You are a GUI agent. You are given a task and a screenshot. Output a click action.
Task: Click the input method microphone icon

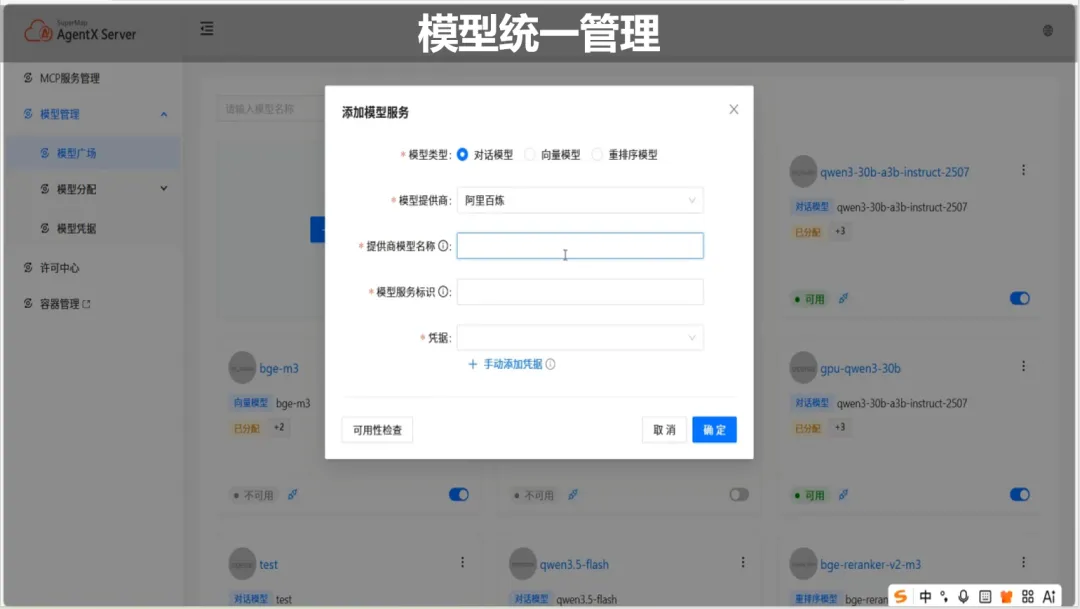tap(964, 597)
